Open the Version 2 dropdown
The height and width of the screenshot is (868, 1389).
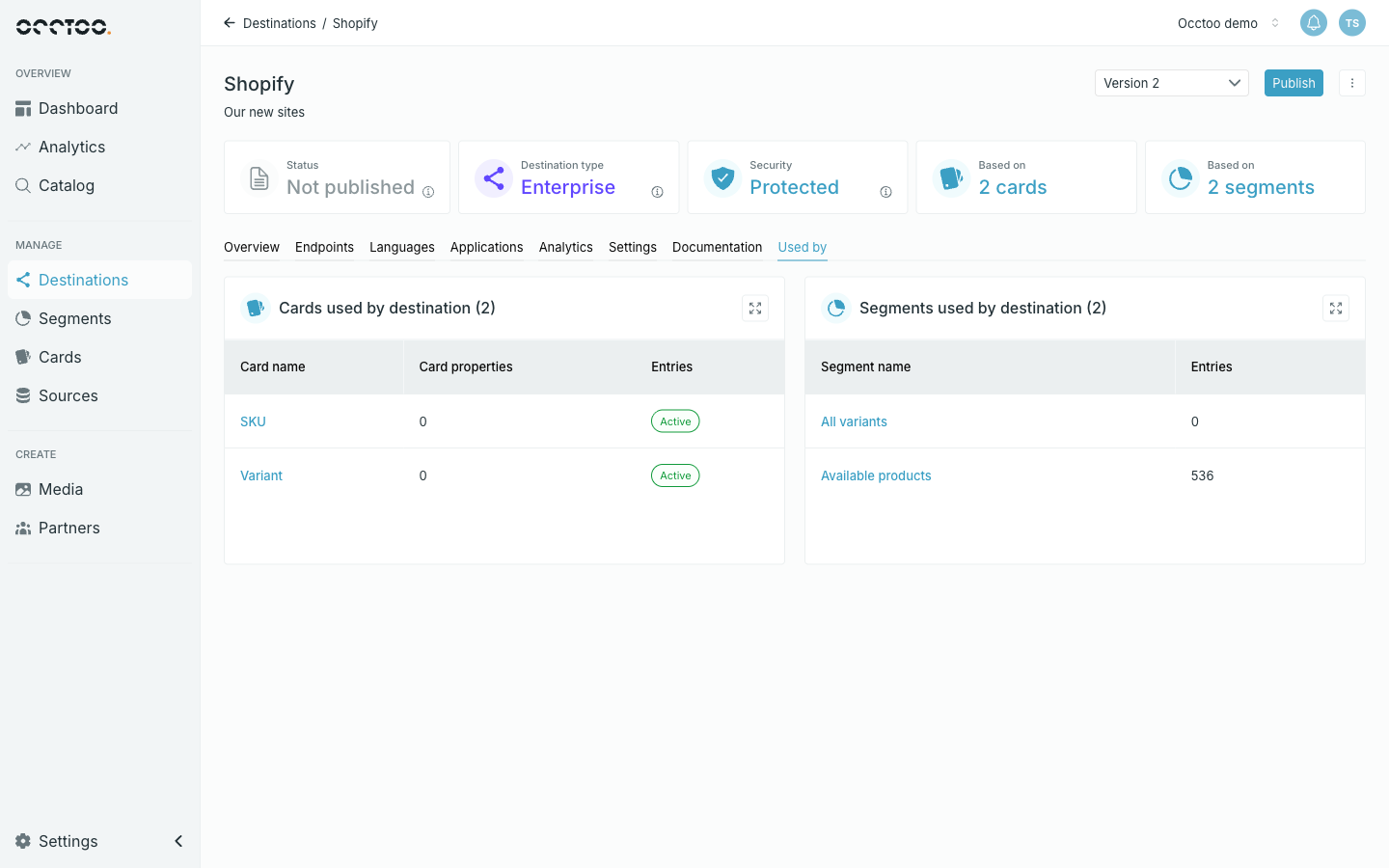coord(1172,83)
